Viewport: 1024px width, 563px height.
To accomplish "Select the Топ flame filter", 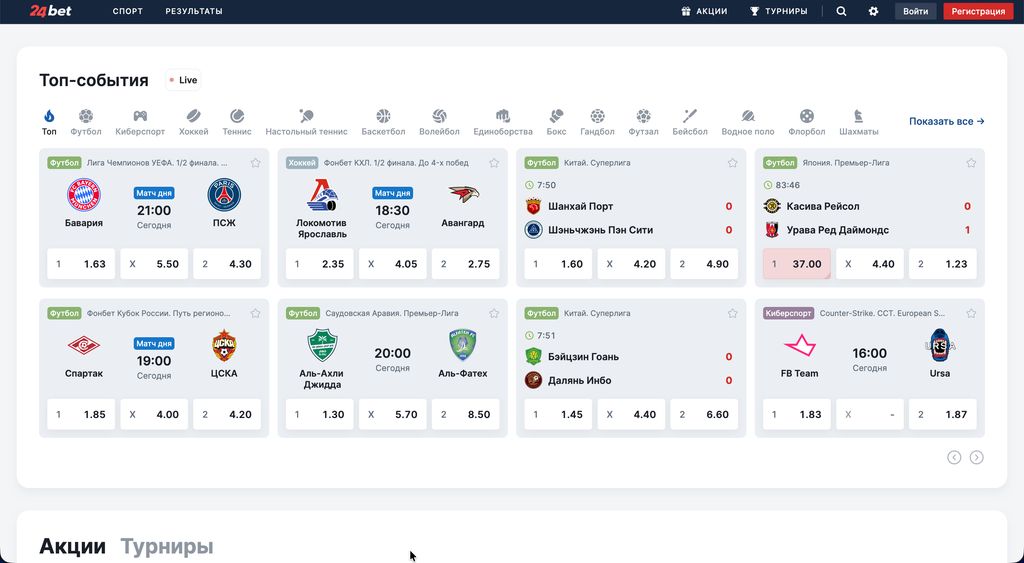I will [49, 122].
